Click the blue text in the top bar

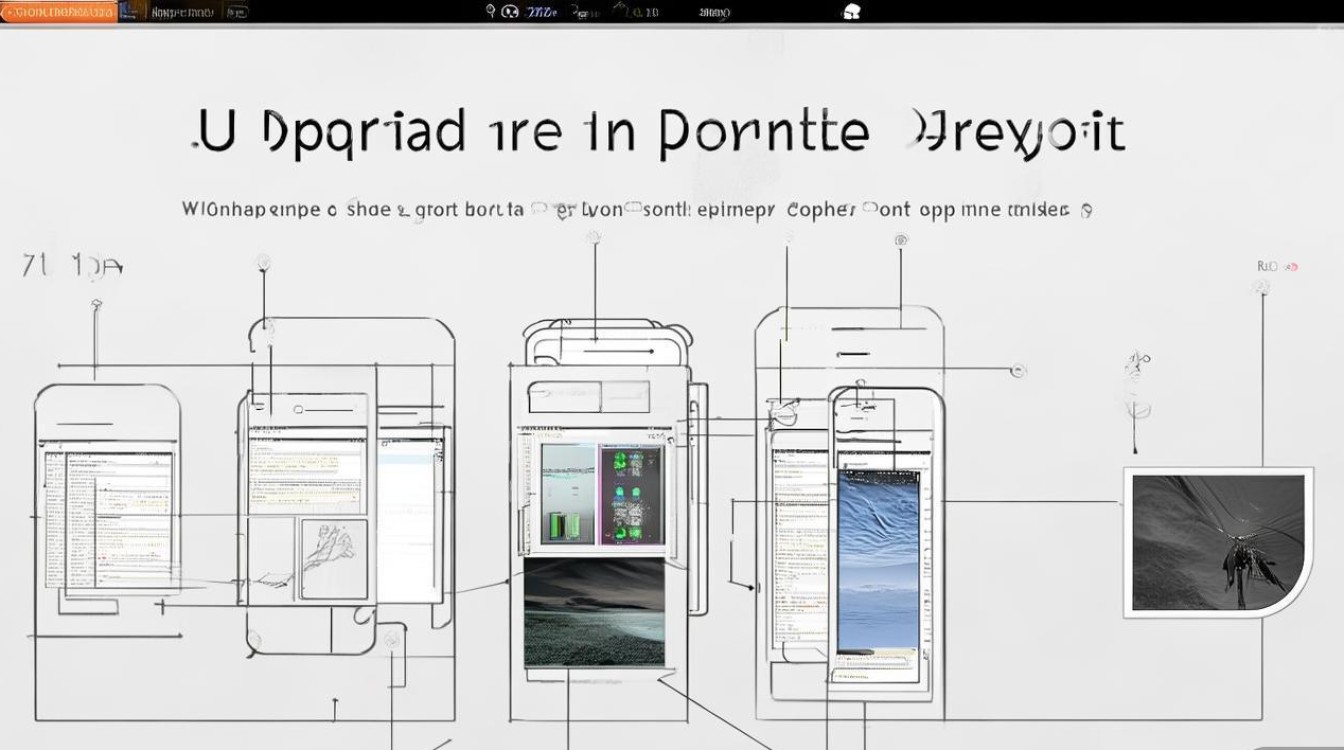point(541,12)
